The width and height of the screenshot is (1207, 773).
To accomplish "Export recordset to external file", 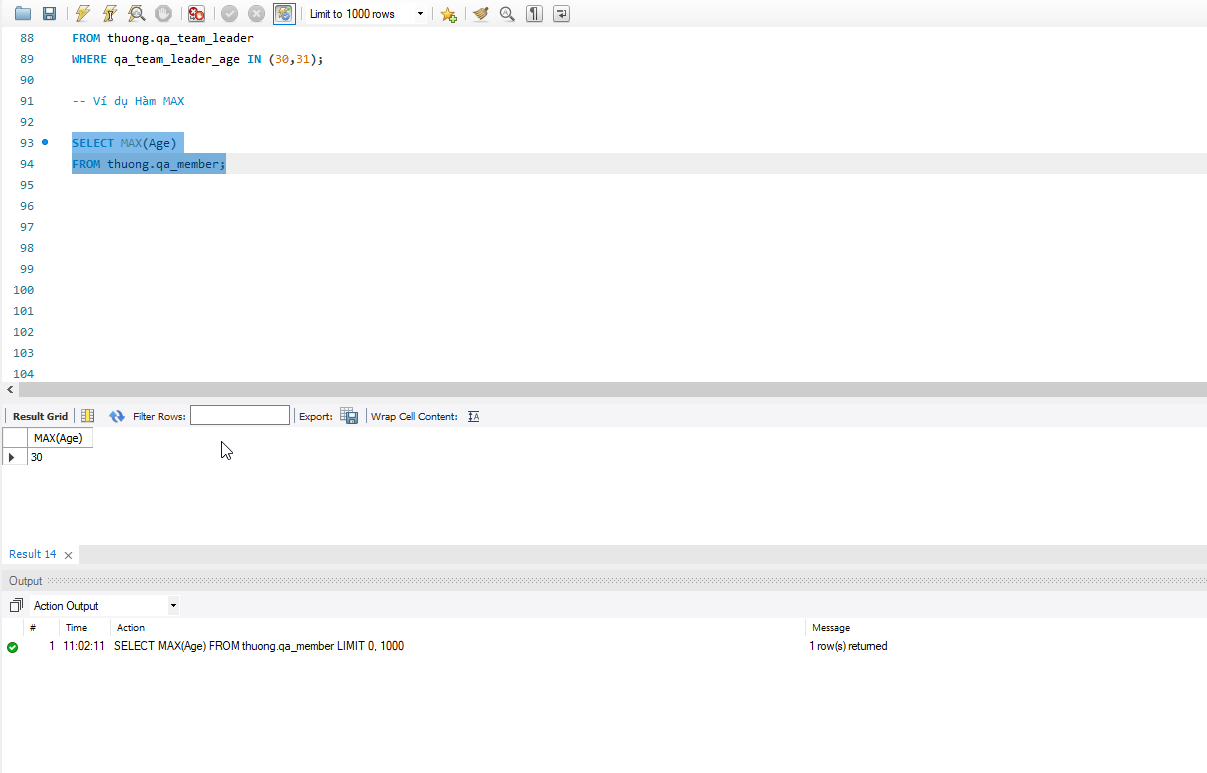I will pyautogui.click(x=349, y=416).
